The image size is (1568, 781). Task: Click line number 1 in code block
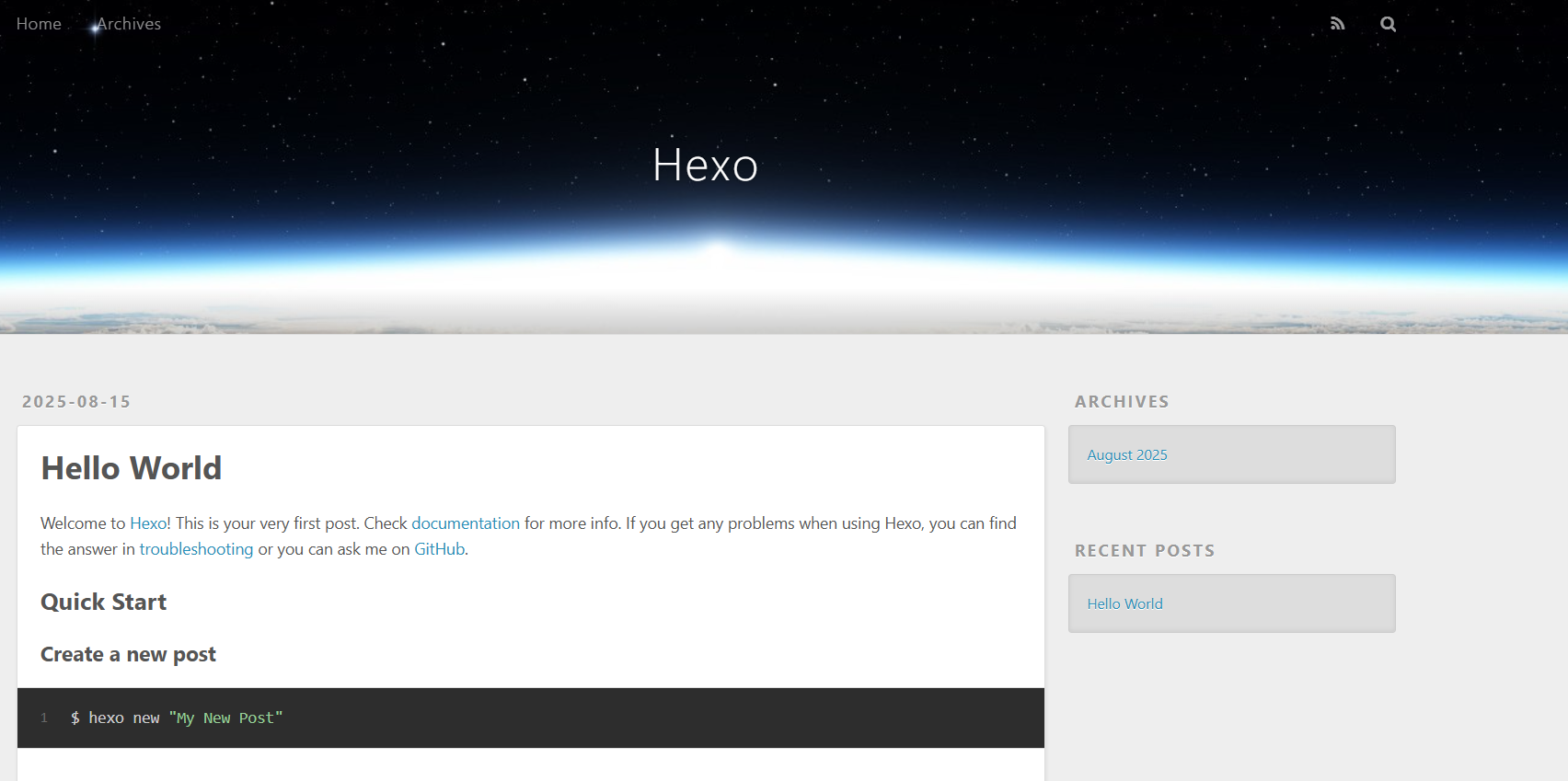pyautogui.click(x=44, y=718)
